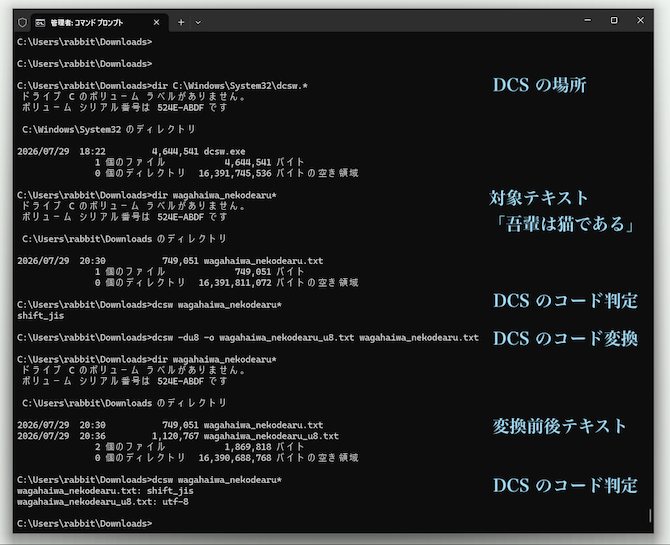This screenshot has width=670, height=545.
Task: Open a new tab with the plus button
Action: coord(181,22)
